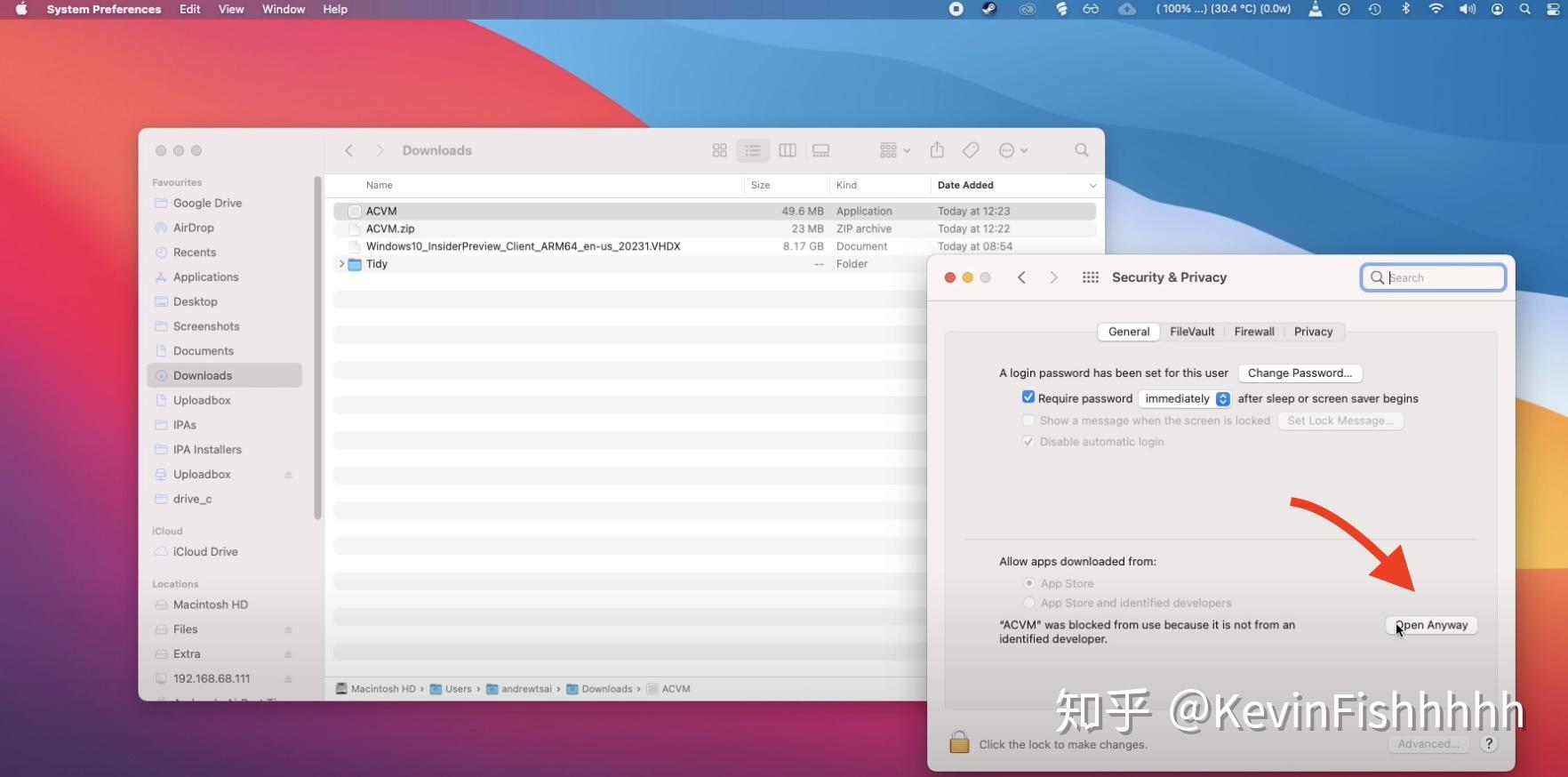Select the ACVM application file row
This screenshot has width=1568, height=777.
pos(715,211)
